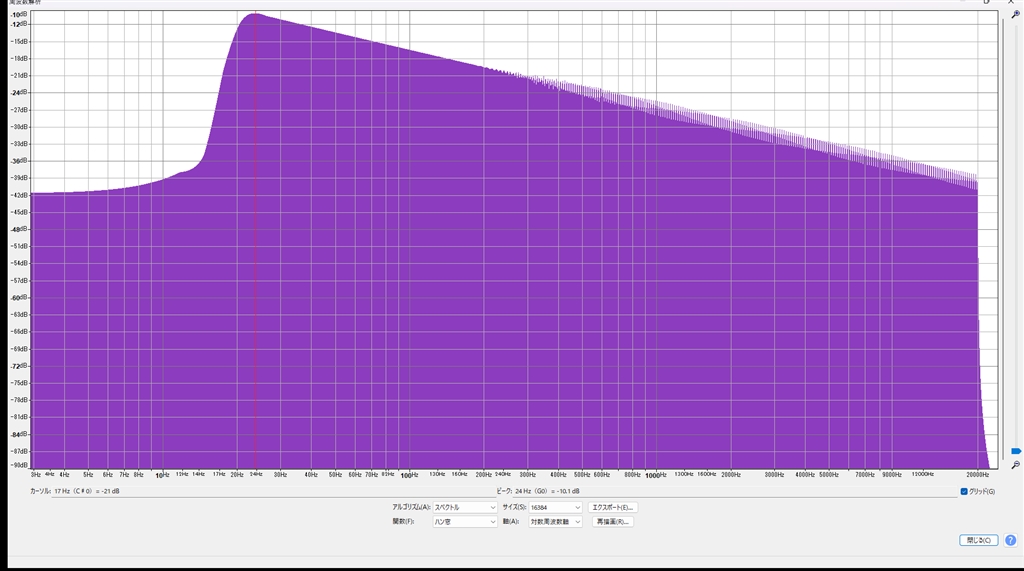
Task: Click the '-24dB' level axis label
Action: point(19,92)
